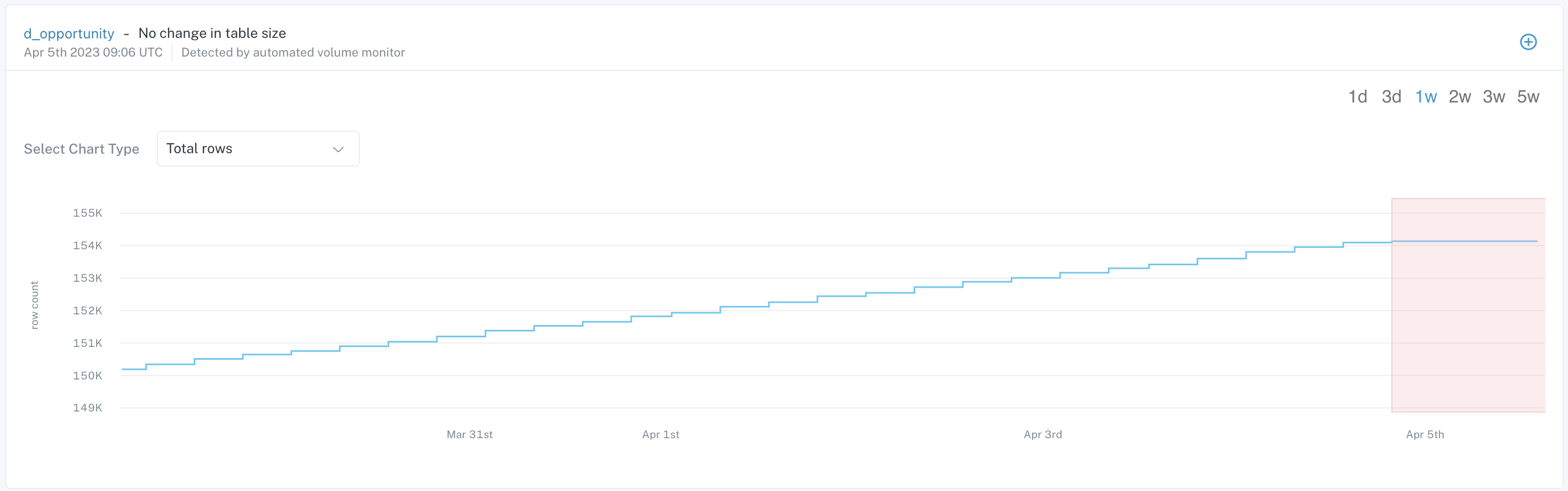Select the 5w time range

1528,97
